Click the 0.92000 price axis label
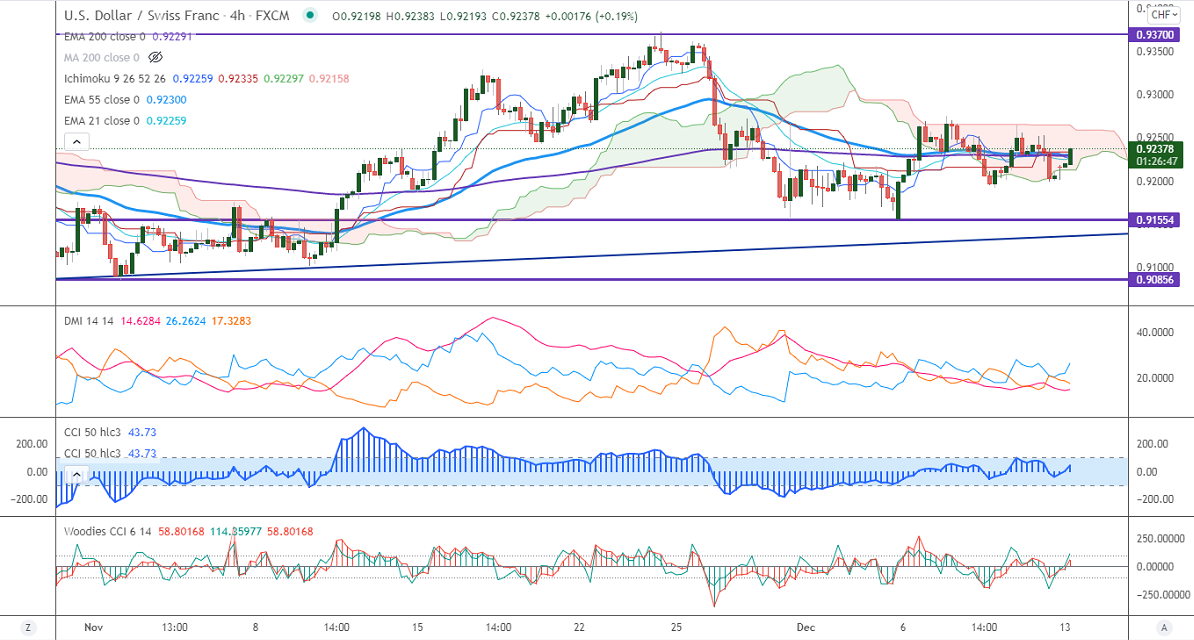 point(1154,181)
